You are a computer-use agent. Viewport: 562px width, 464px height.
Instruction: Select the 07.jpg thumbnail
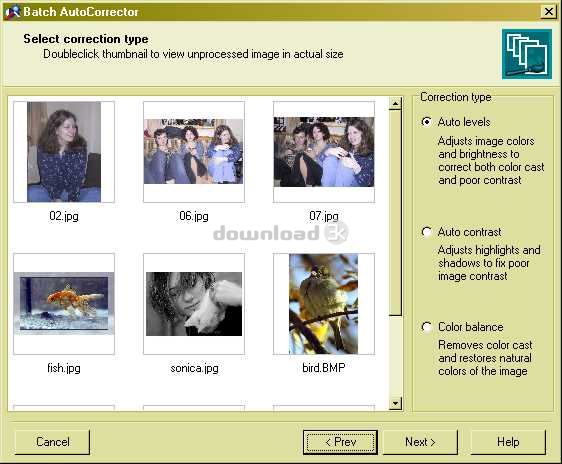pos(324,152)
